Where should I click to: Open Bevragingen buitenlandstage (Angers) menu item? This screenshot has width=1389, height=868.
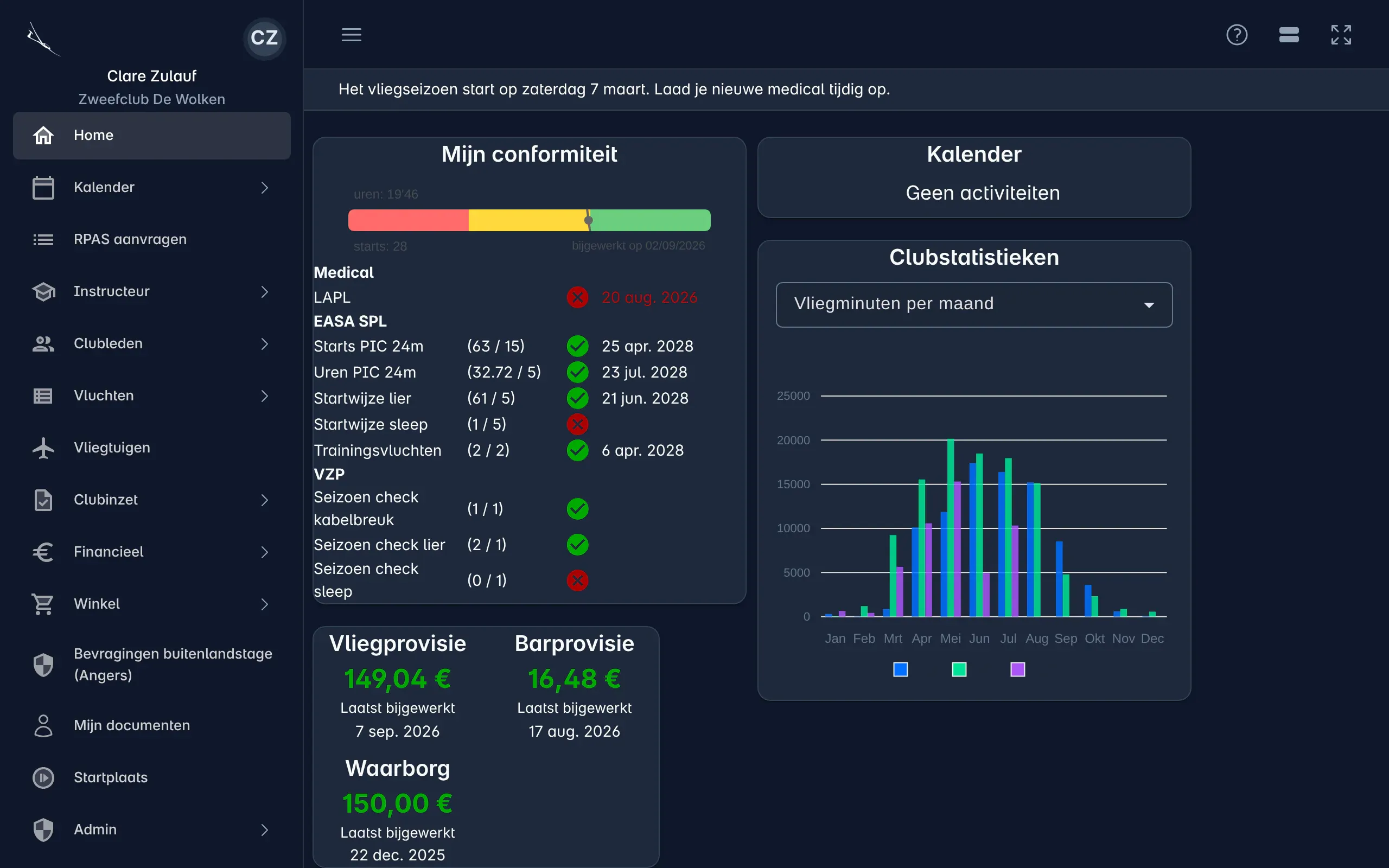click(151, 665)
